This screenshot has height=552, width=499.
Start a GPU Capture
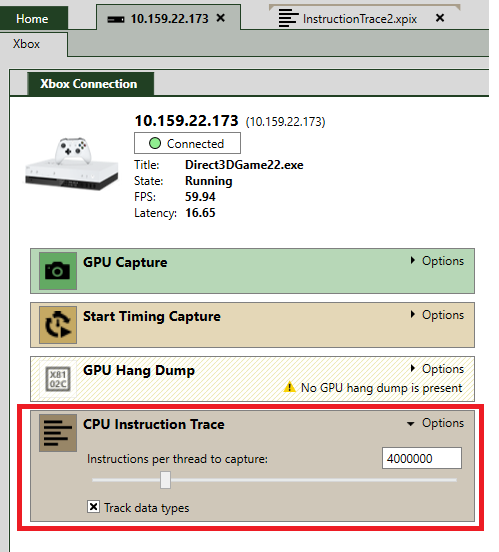point(252,271)
